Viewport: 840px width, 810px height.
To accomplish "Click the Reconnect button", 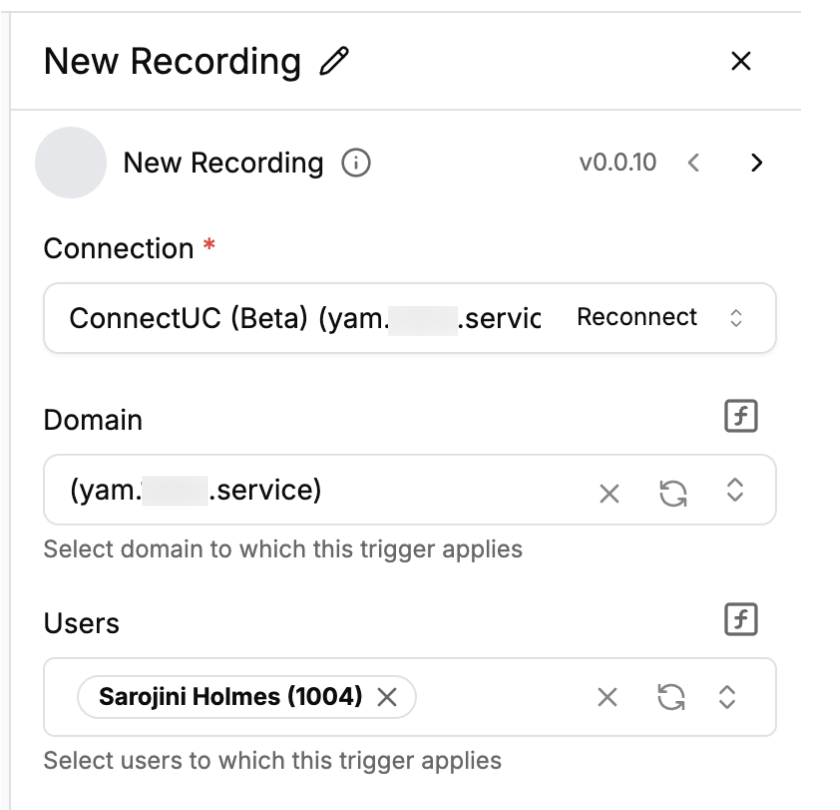I will (637, 317).
